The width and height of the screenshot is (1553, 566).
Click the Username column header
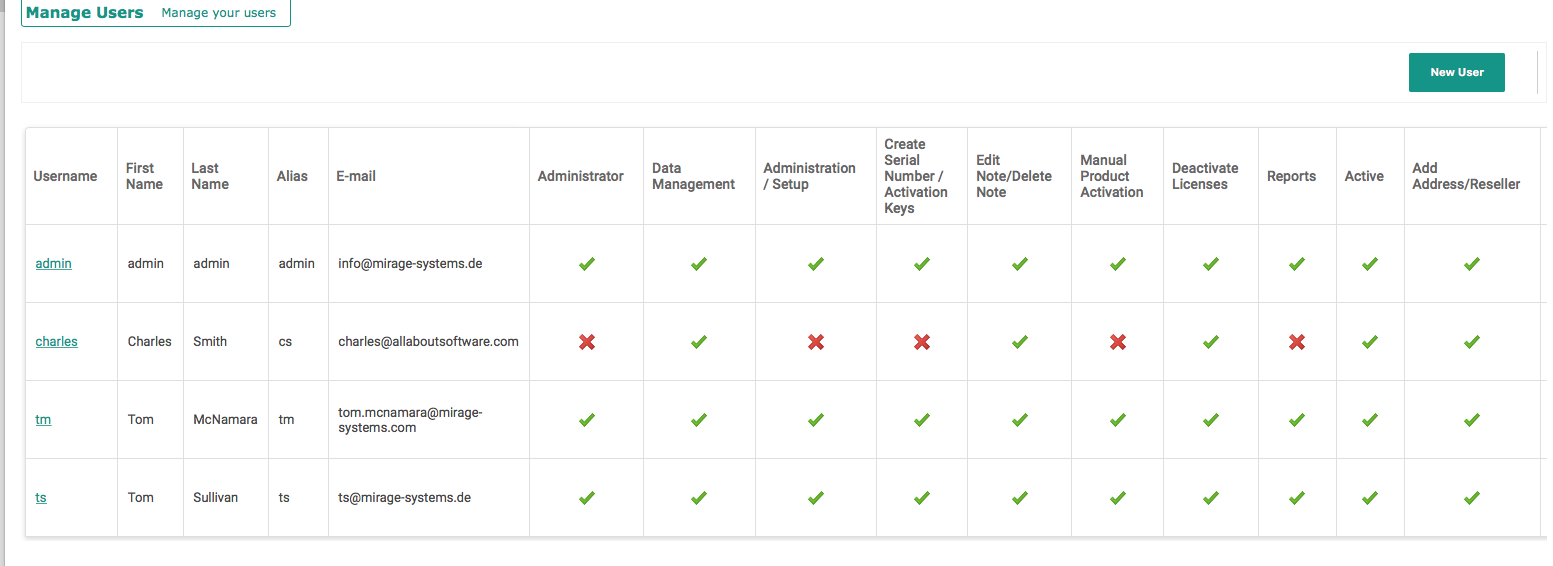65,176
